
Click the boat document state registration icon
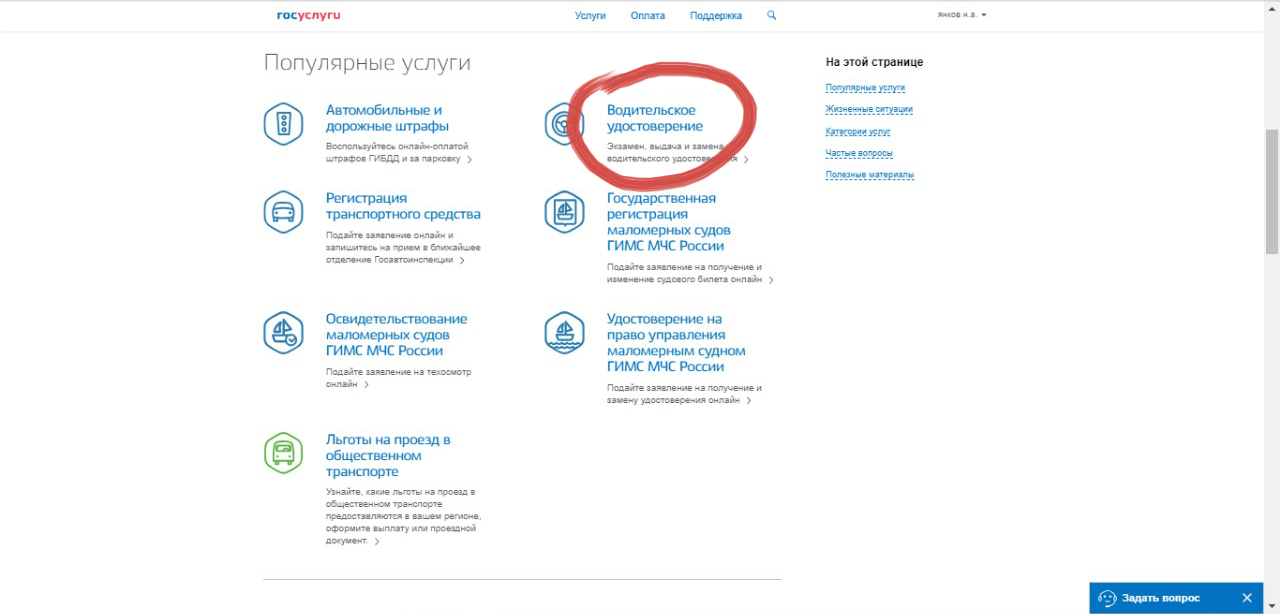(x=564, y=212)
